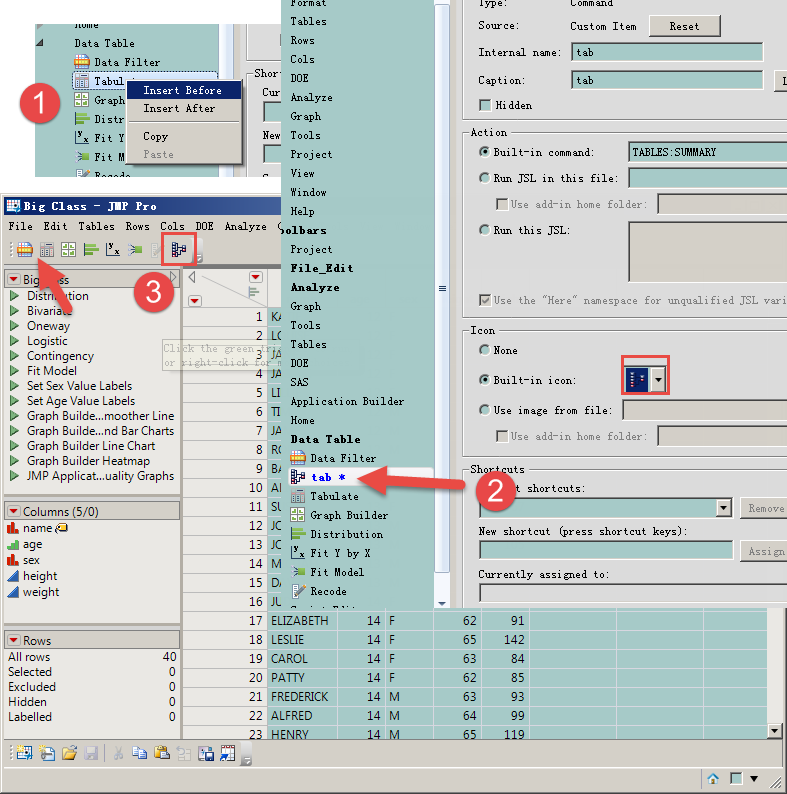
Task: Select the Built-in command radio button
Action: pos(485,152)
